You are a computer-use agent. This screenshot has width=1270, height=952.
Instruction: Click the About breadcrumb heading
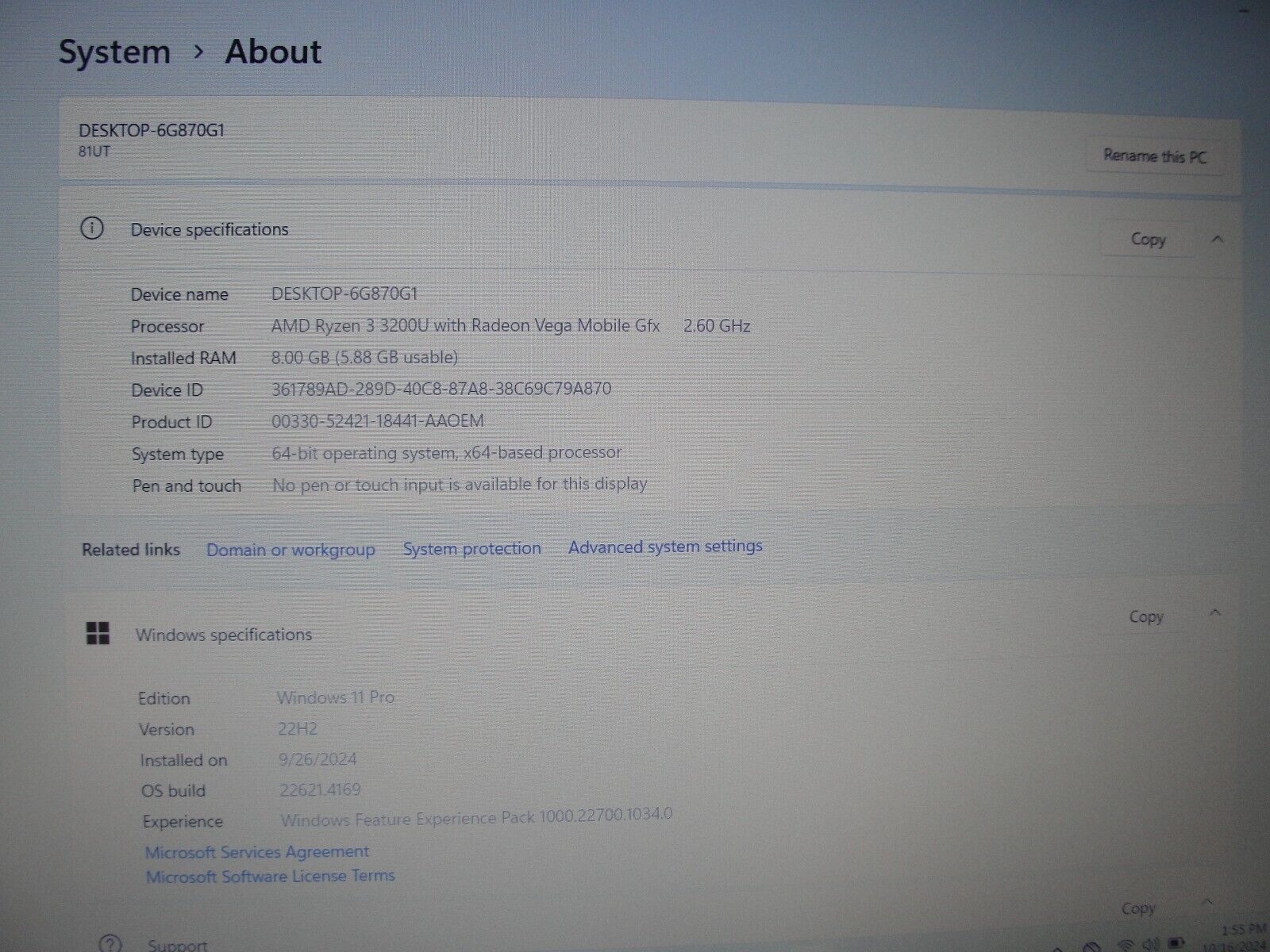(x=273, y=52)
